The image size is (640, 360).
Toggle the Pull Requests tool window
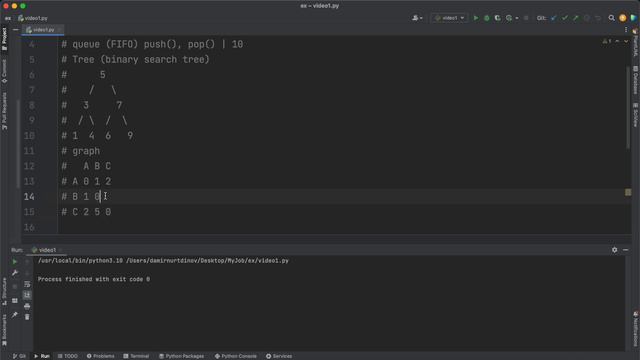click(4, 111)
